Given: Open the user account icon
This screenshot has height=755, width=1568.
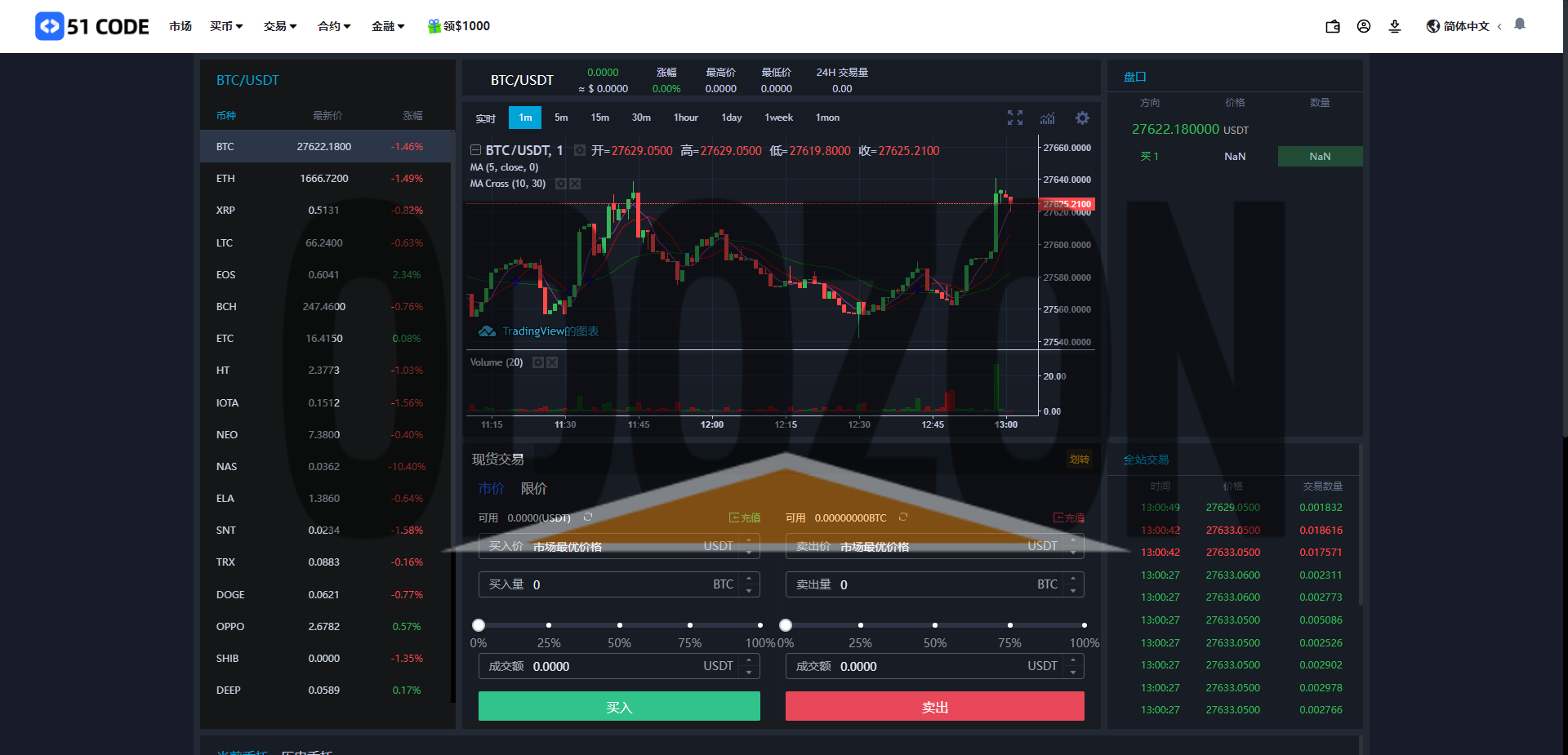Looking at the screenshot, I should tap(1364, 26).
